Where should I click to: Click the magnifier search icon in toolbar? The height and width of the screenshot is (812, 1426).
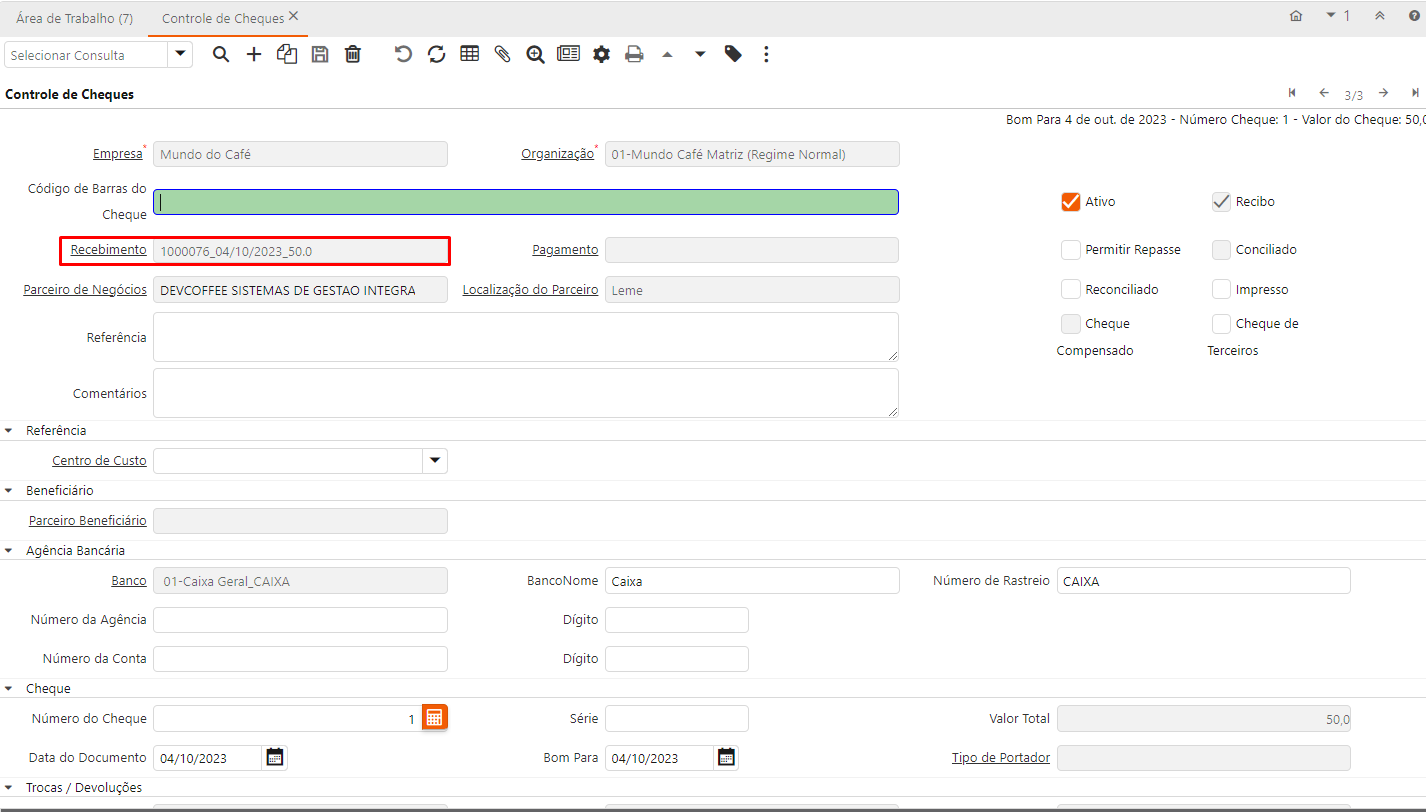[x=221, y=54]
